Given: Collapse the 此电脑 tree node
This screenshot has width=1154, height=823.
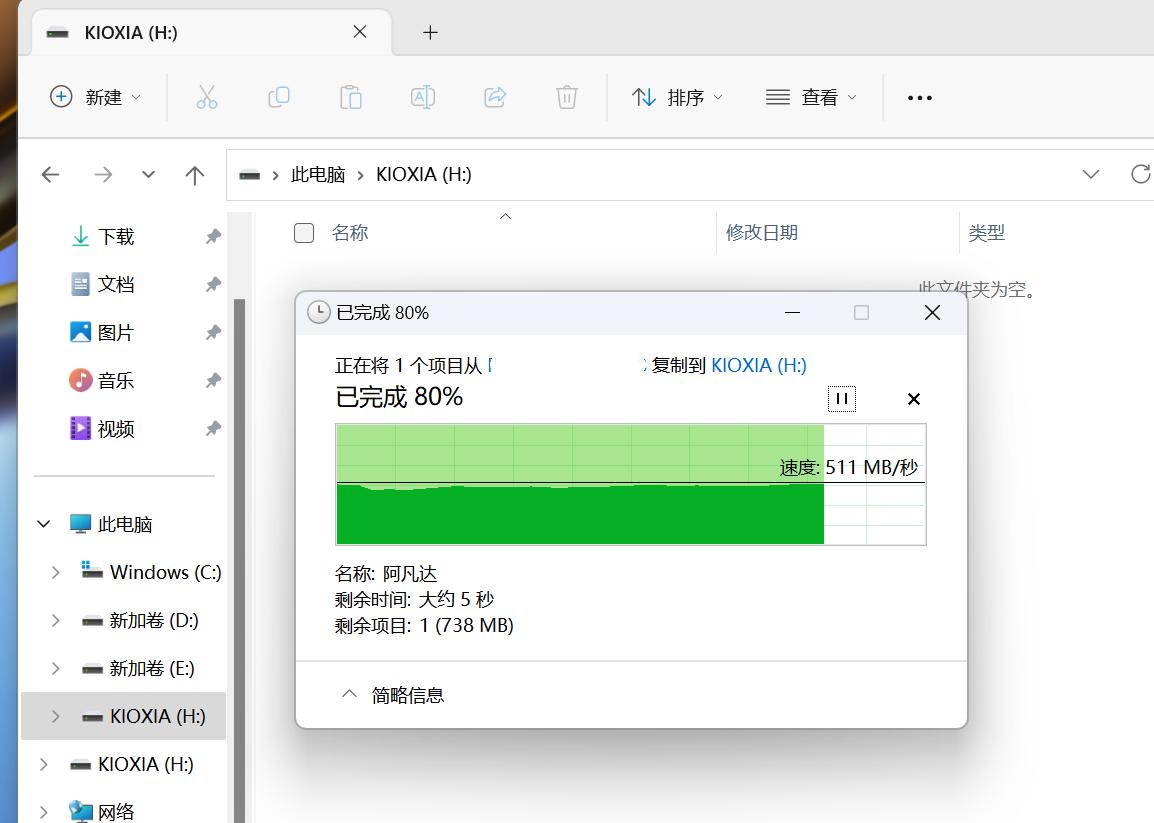Looking at the screenshot, I should [x=43, y=523].
